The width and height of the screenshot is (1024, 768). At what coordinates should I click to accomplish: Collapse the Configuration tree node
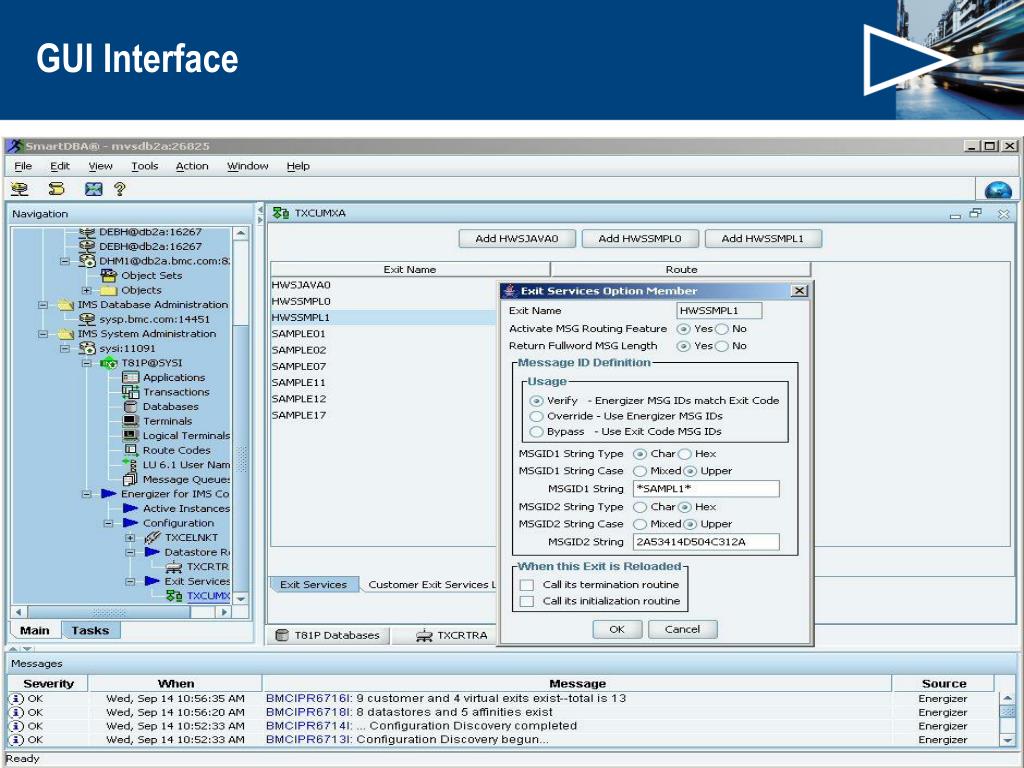pyautogui.click(x=108, y=523)
